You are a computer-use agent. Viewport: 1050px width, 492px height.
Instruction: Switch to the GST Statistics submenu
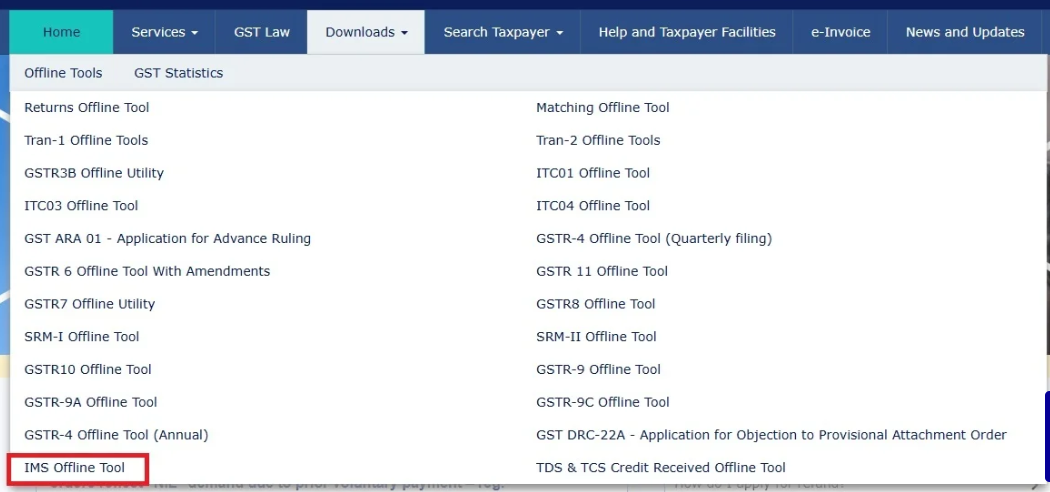[178, 73]
